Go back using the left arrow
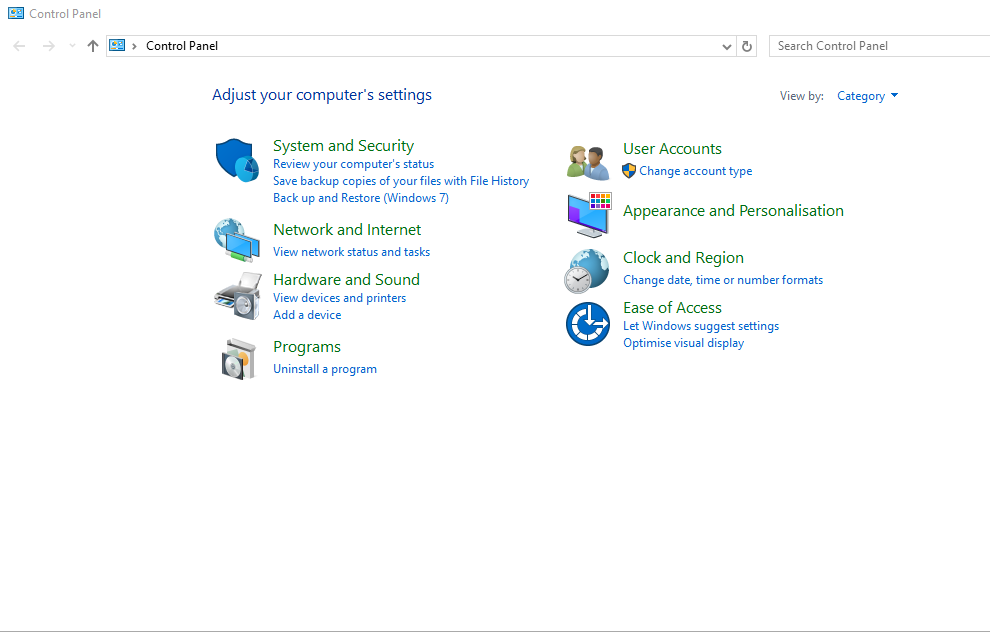 tap(20, 46)
